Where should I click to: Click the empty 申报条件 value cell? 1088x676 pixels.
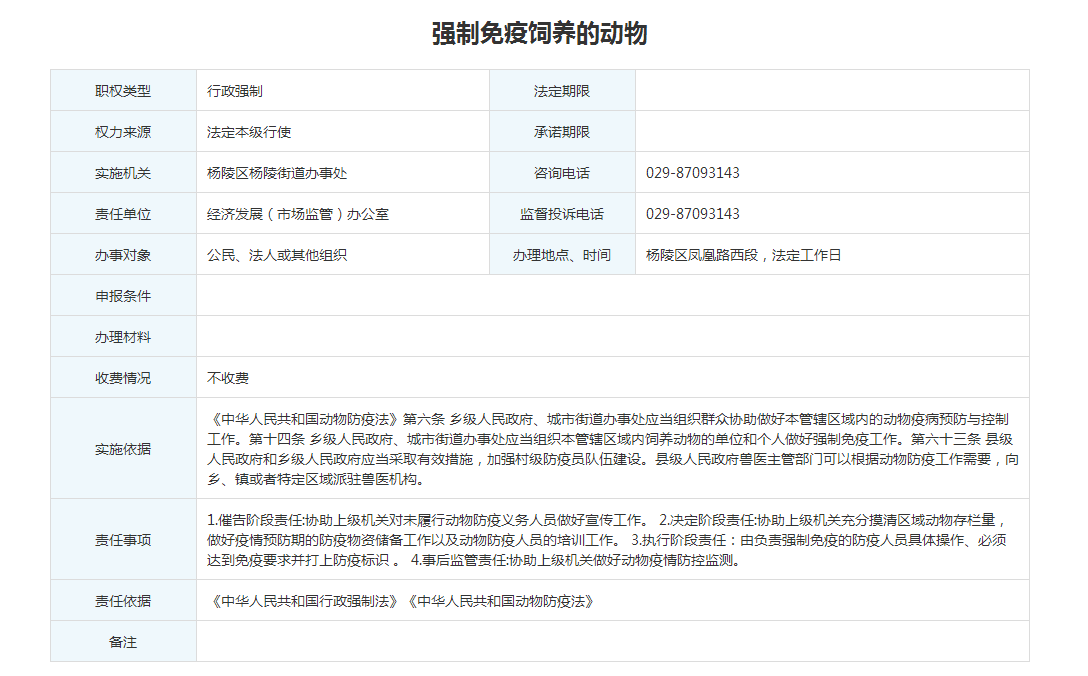(612, 296)
